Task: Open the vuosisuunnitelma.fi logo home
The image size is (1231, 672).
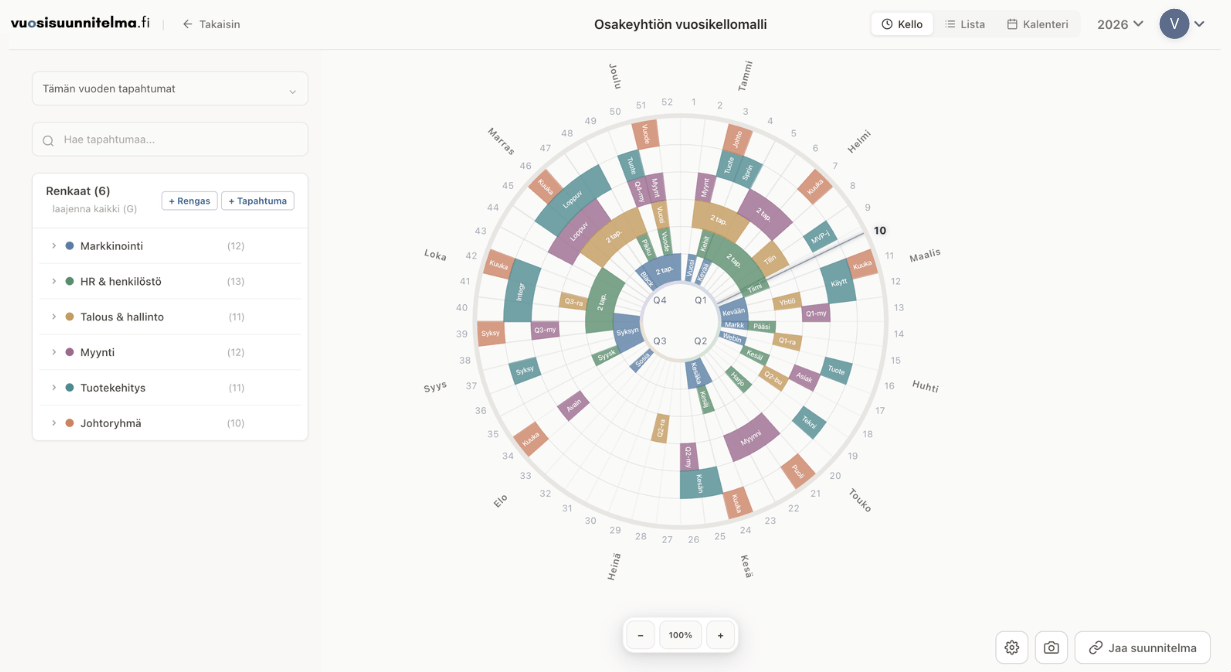Action: pos(80,23)
